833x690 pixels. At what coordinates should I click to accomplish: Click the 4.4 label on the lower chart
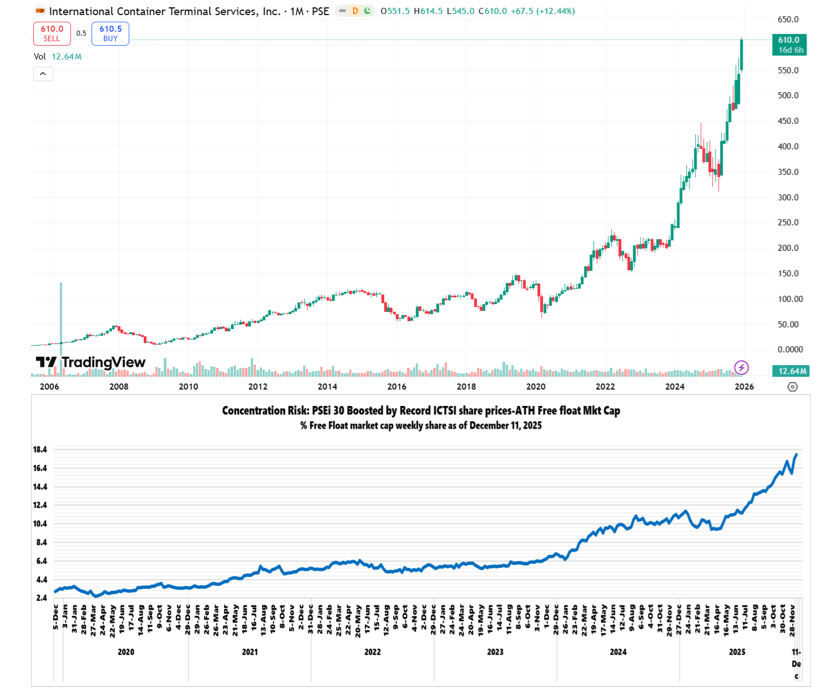coord(40,580)
